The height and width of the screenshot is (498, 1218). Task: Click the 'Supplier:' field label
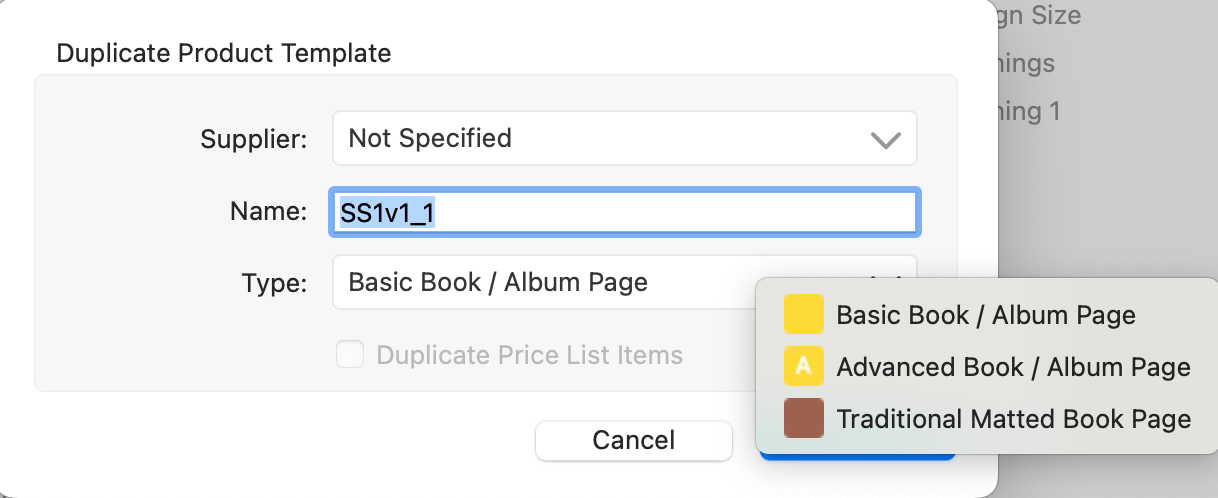pos(254,139)
